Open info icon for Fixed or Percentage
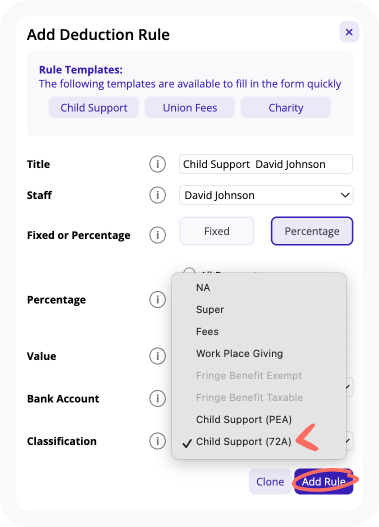This screenshot has width=379, height=527. tap(158, 235)
